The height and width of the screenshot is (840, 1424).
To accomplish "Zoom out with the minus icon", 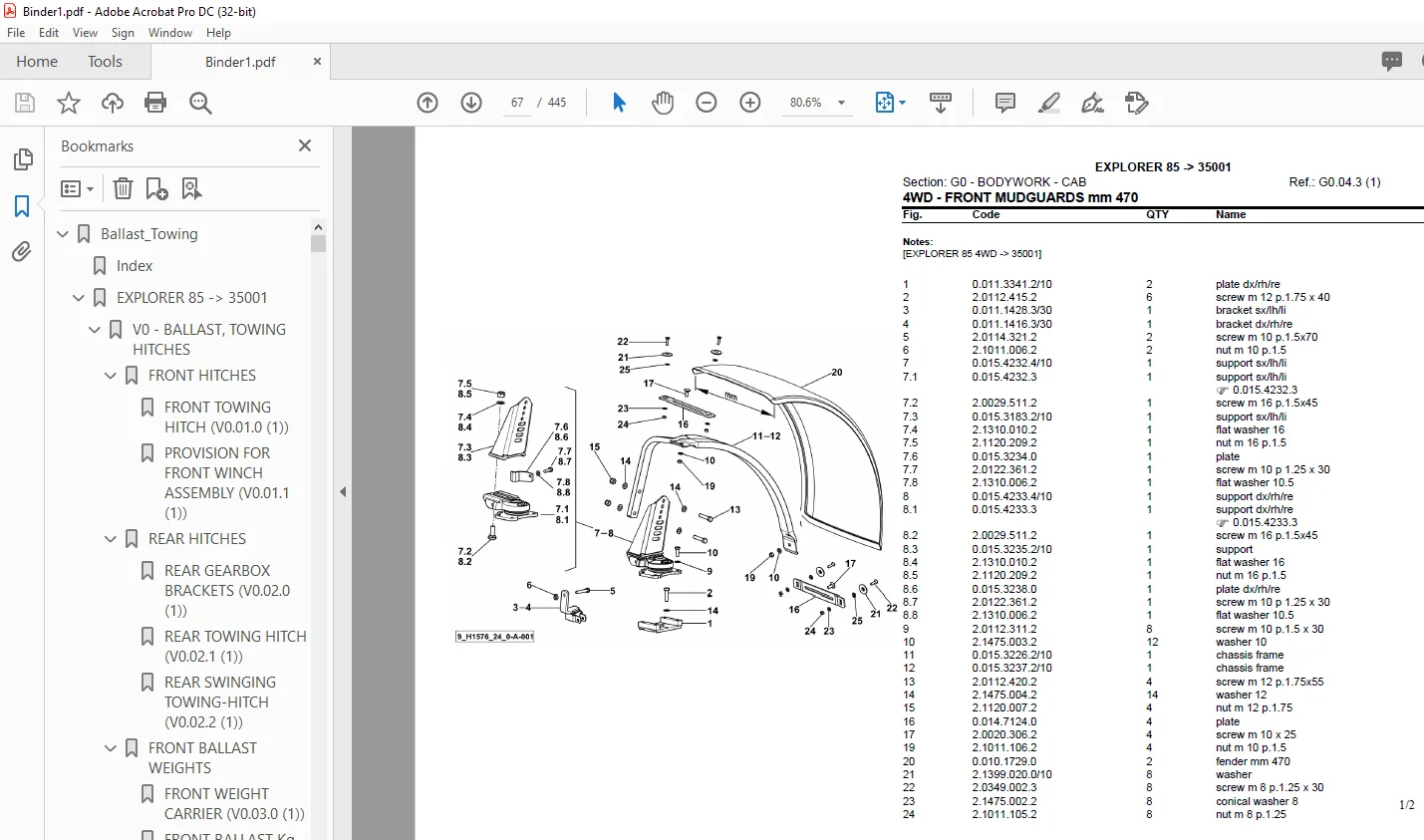I will click(707, 103).
